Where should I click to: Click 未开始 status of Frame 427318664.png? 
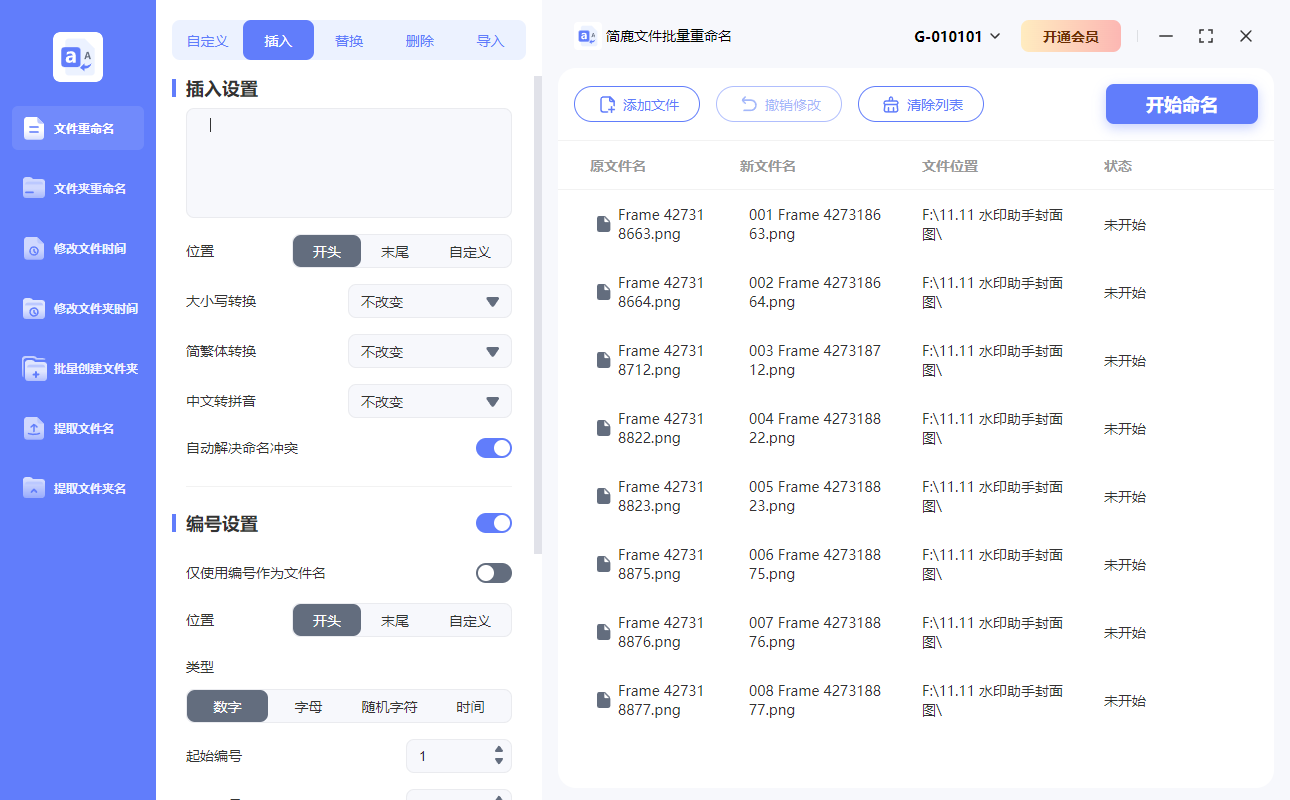click(x=1125, y=292)
